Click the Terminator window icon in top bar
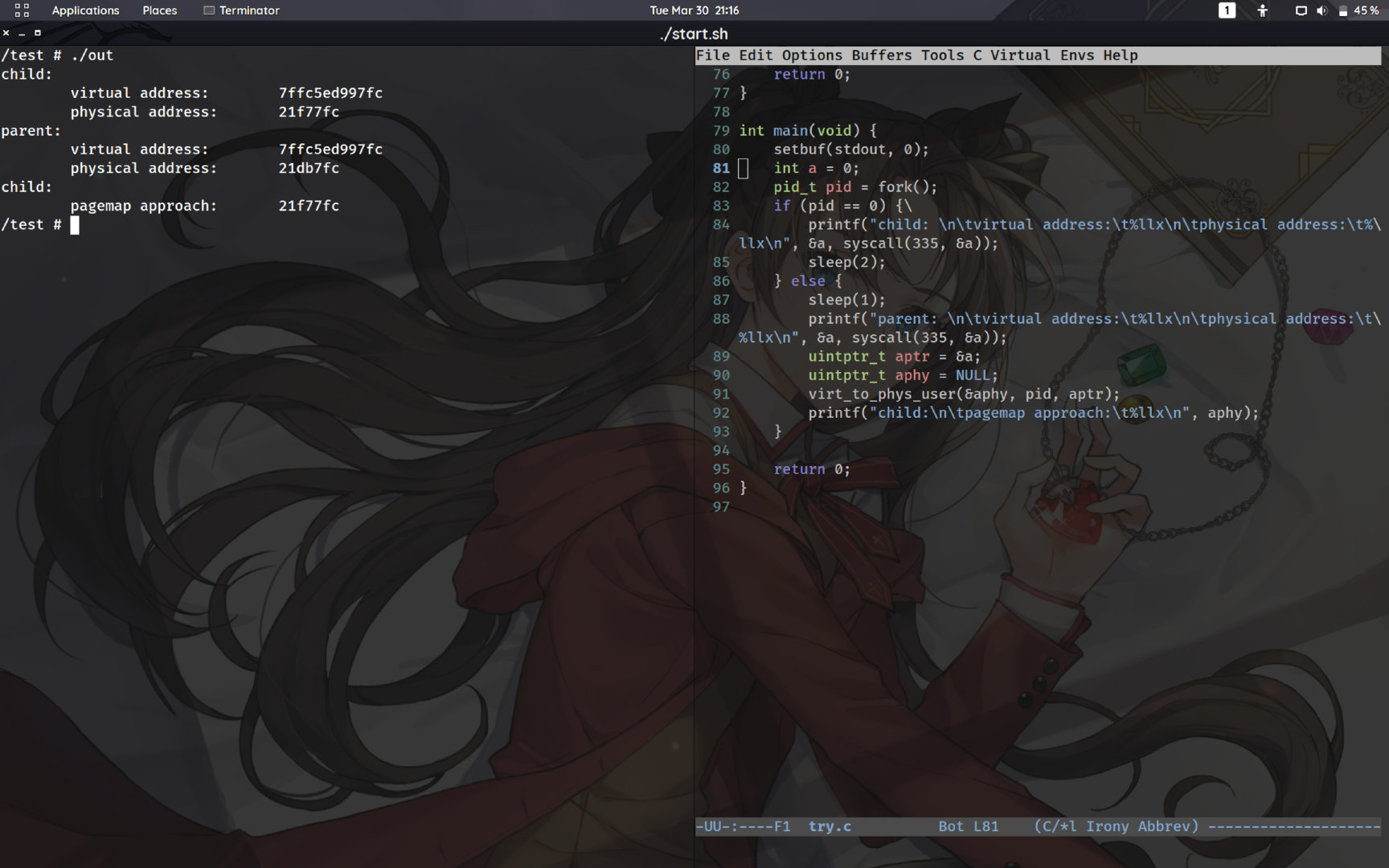 pos(209,10)
